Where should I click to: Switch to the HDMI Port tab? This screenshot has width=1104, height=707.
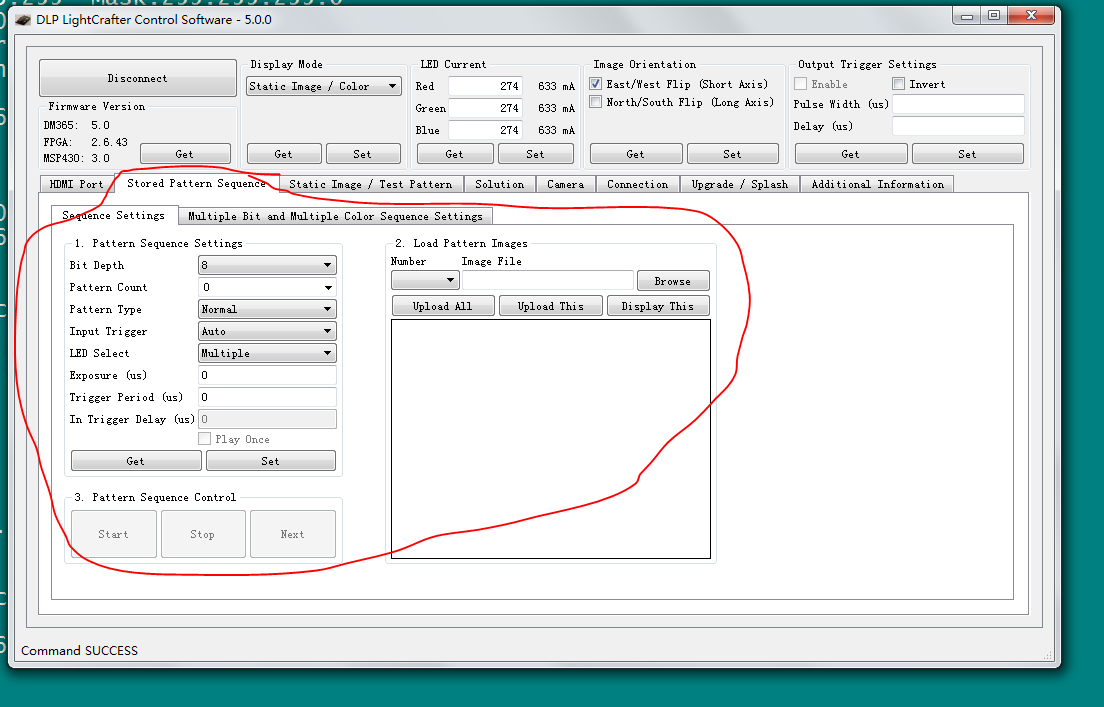(x=77, y=184)
